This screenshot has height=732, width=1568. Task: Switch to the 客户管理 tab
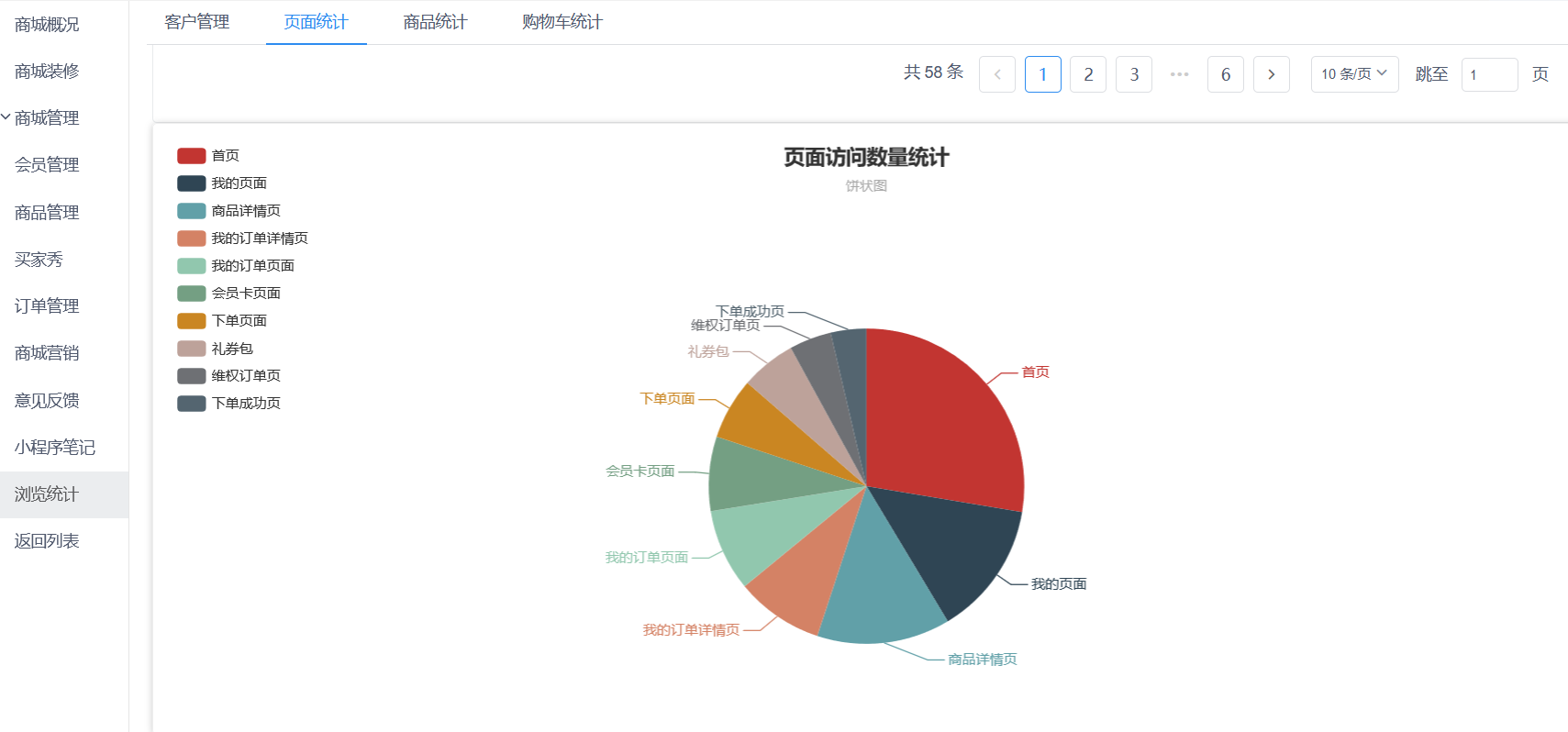(x=197, y=22)
